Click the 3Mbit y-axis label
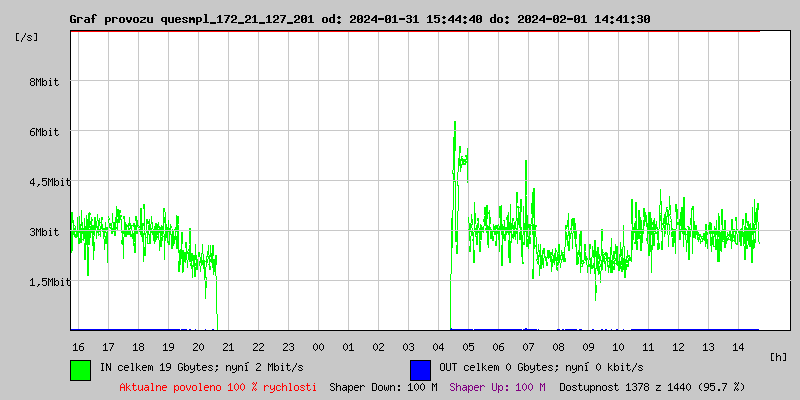Viewport: 800px width, 400px height. (x=44, y=232)
